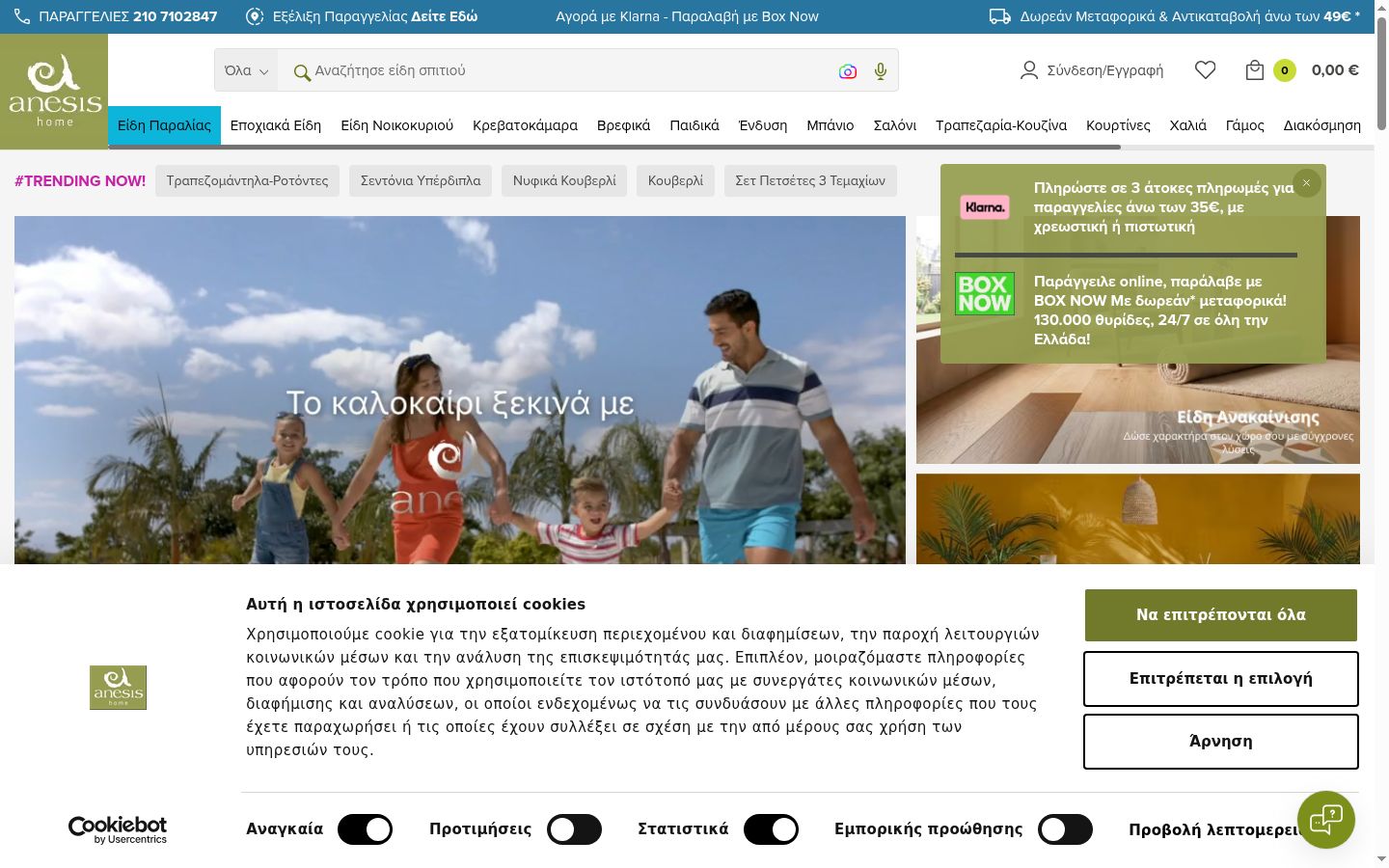Click the Klarna and Box Now top banner text

pos(687,16)
